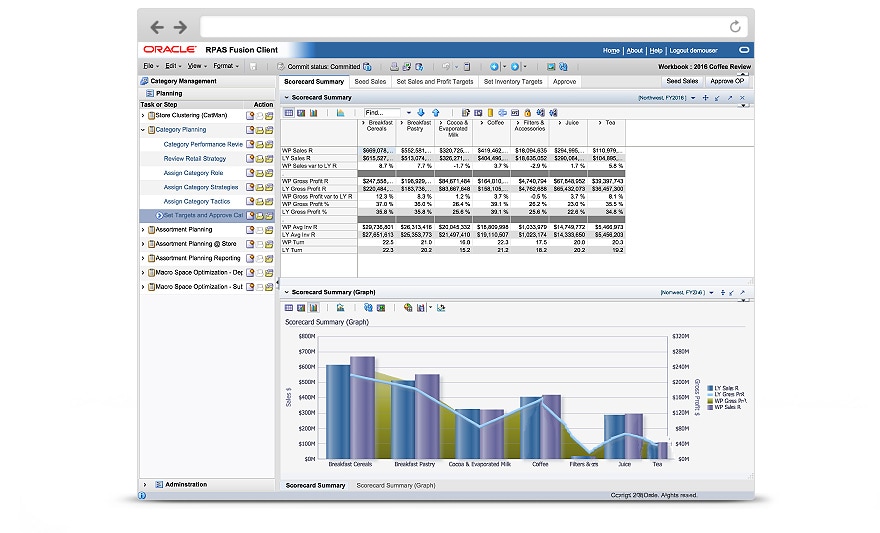
Task: Switch to Set Sales and Profit Targets tab
Action: [x=435, y=82]
